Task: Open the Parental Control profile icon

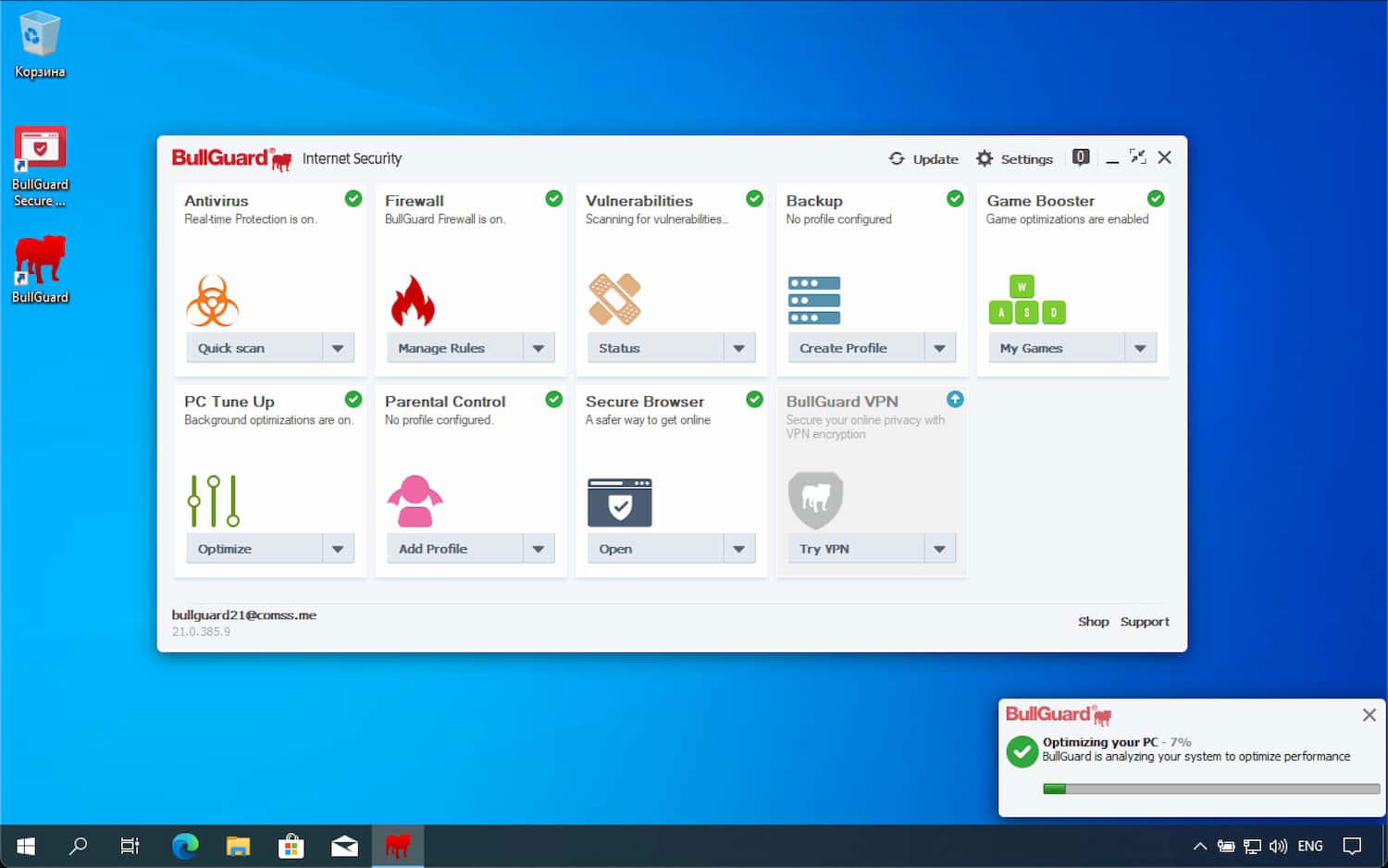Action: pyautogui.click(x=415, y=500)
